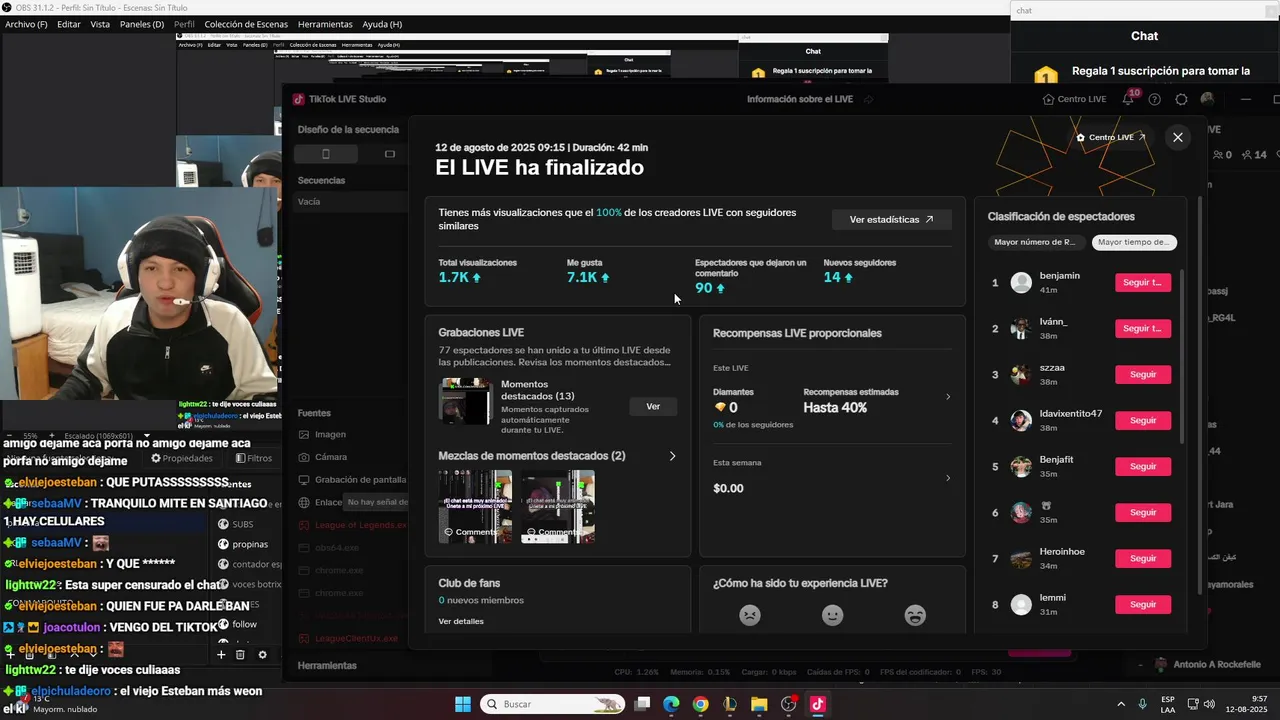Expand Este LIVE rewards details chevron
The image size is (1280, 720).
[x=948, y=397]
